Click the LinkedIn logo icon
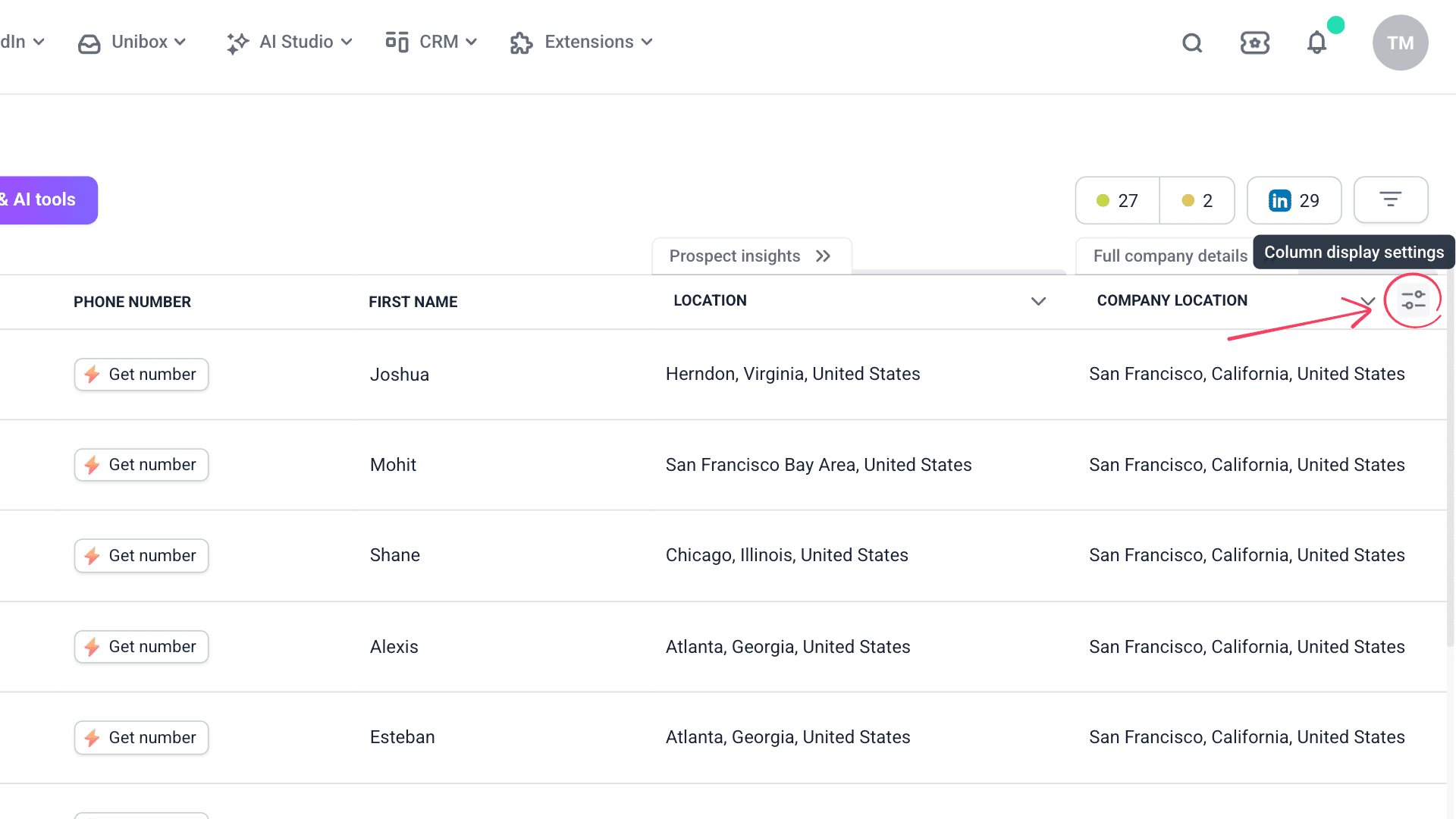 (x=1279, y=200)
